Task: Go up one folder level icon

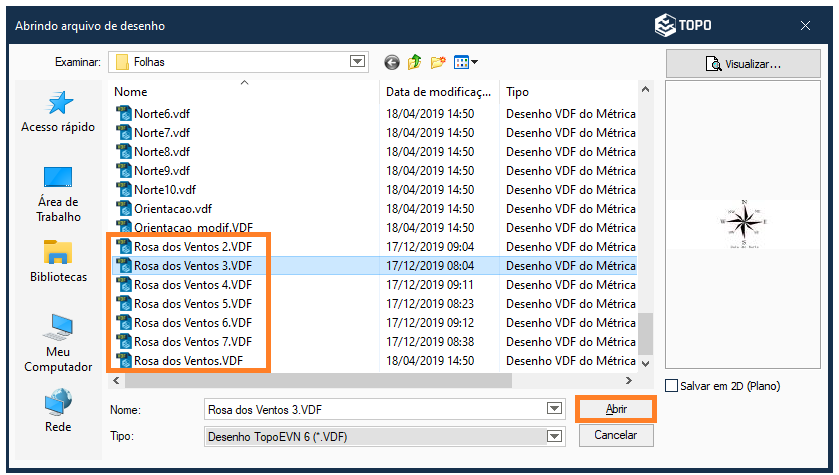Action: pos(415,62)
